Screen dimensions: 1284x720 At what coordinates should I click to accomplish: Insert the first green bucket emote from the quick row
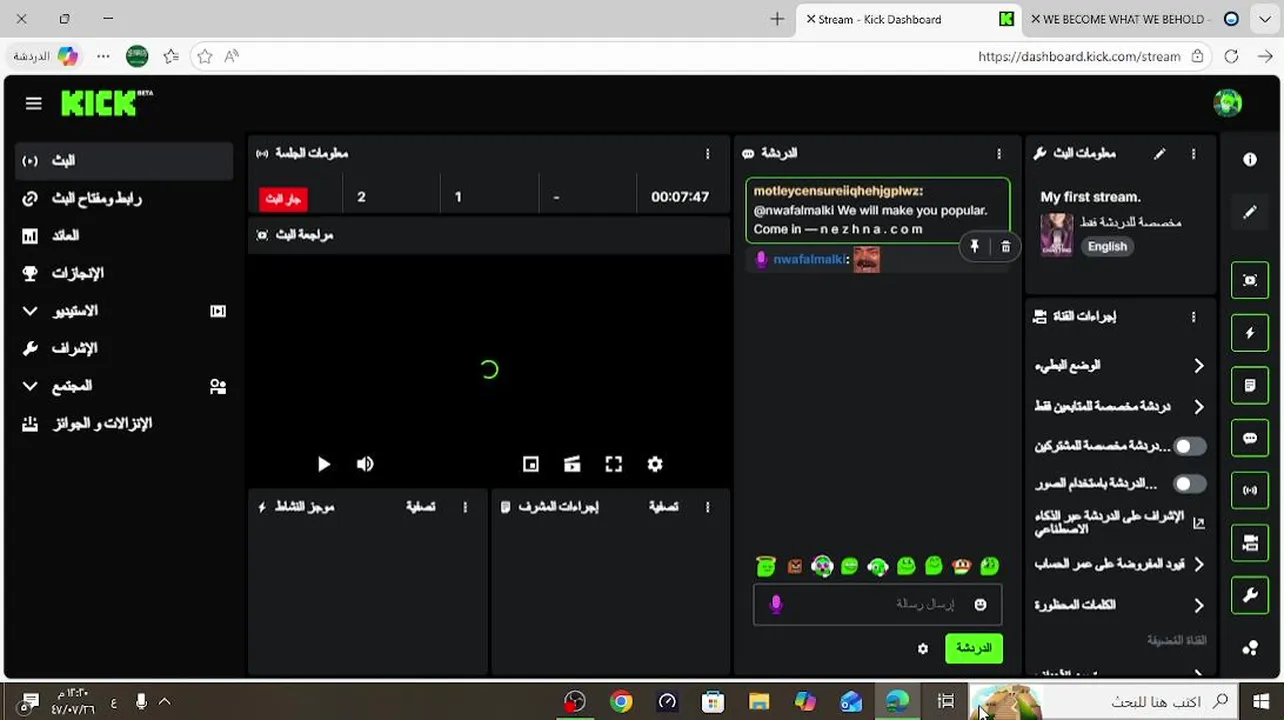766,567
